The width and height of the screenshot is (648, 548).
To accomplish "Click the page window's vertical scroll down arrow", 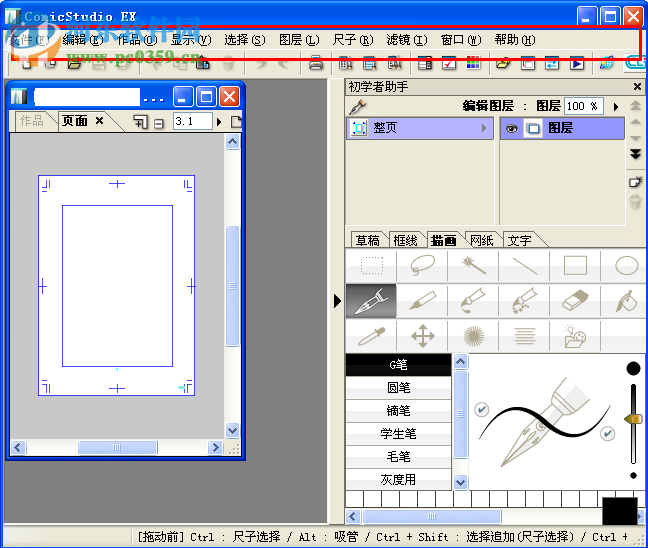I will click(233, 431).
